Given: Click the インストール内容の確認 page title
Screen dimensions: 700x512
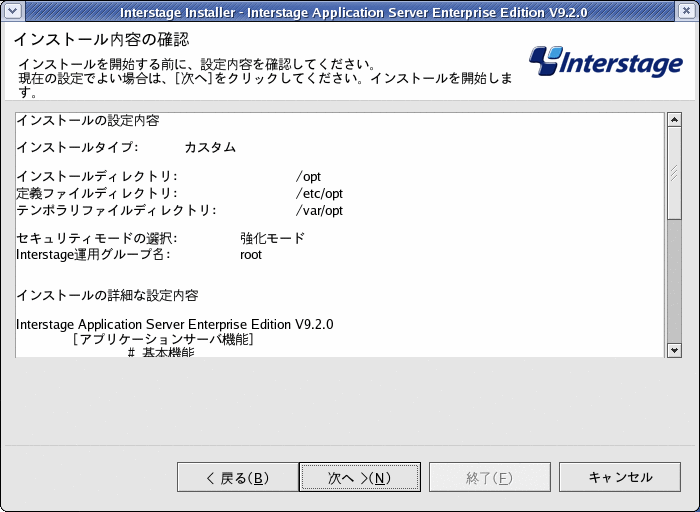Looking at the screenshot, I should point(102,39).
